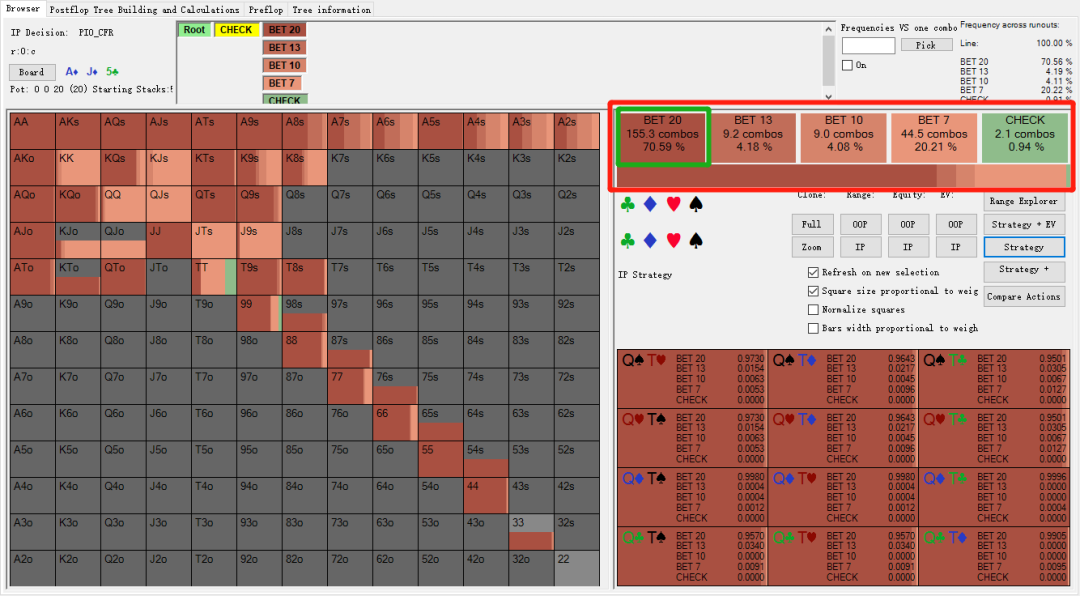Click IP button in Equity column
The image size is (1080, 596).
[x=908, y=247]
